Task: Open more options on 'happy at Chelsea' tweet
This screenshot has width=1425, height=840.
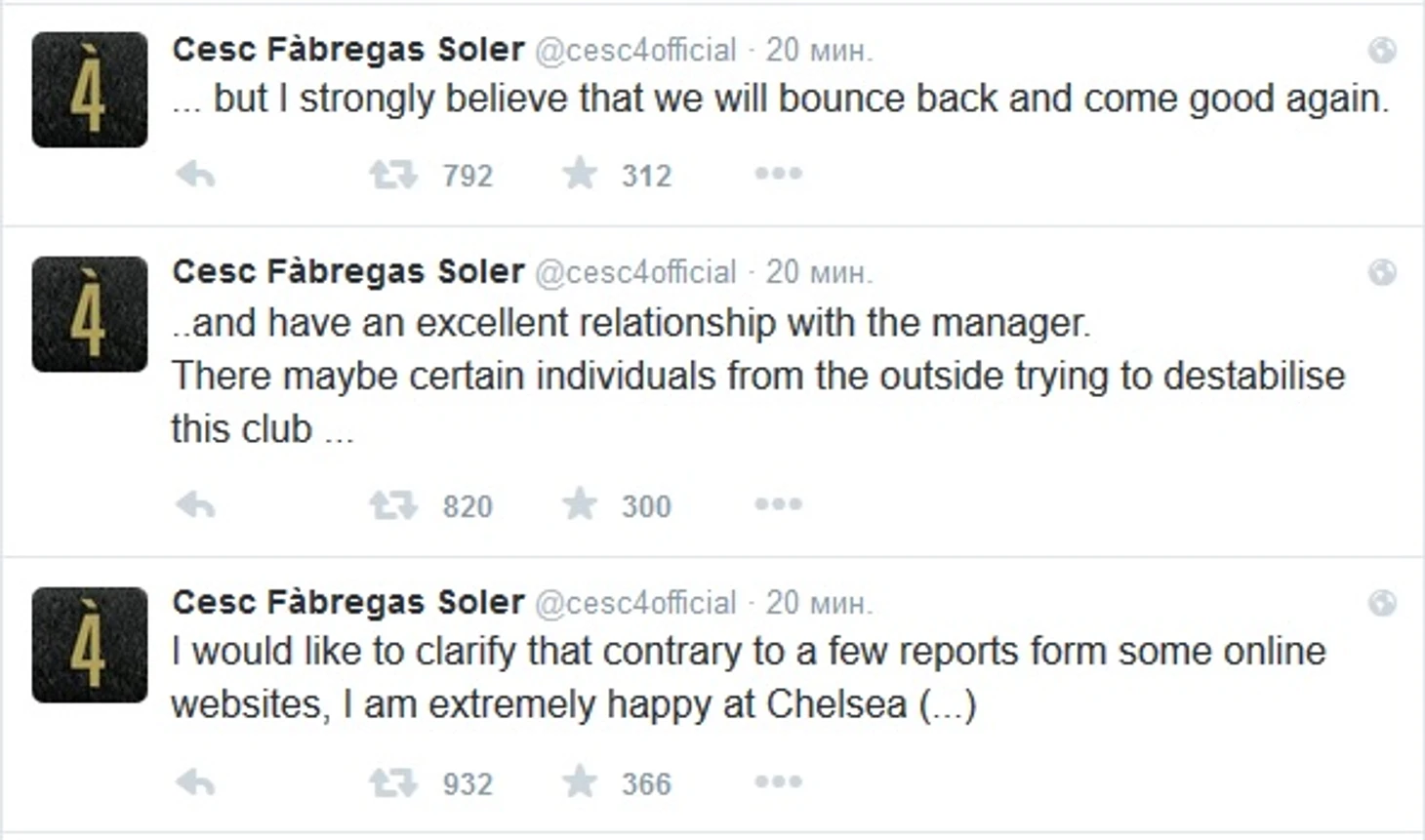Action: pyautogui.click(x=778, y=781)
